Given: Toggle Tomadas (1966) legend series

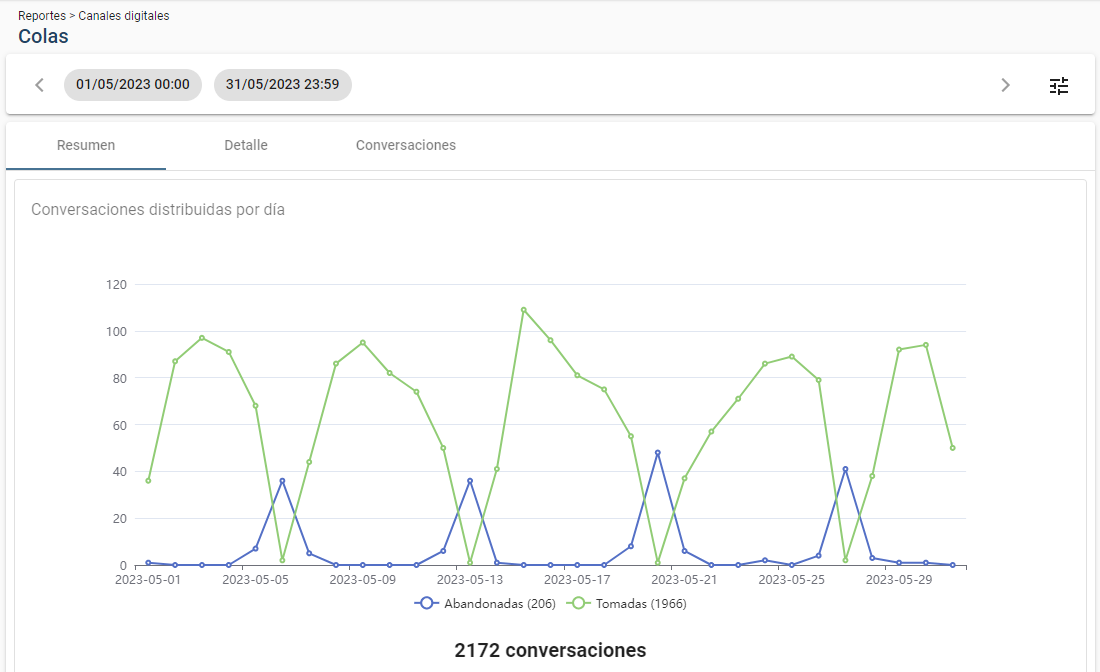Looking at the screenshot, I should click(x=626, y=603).
